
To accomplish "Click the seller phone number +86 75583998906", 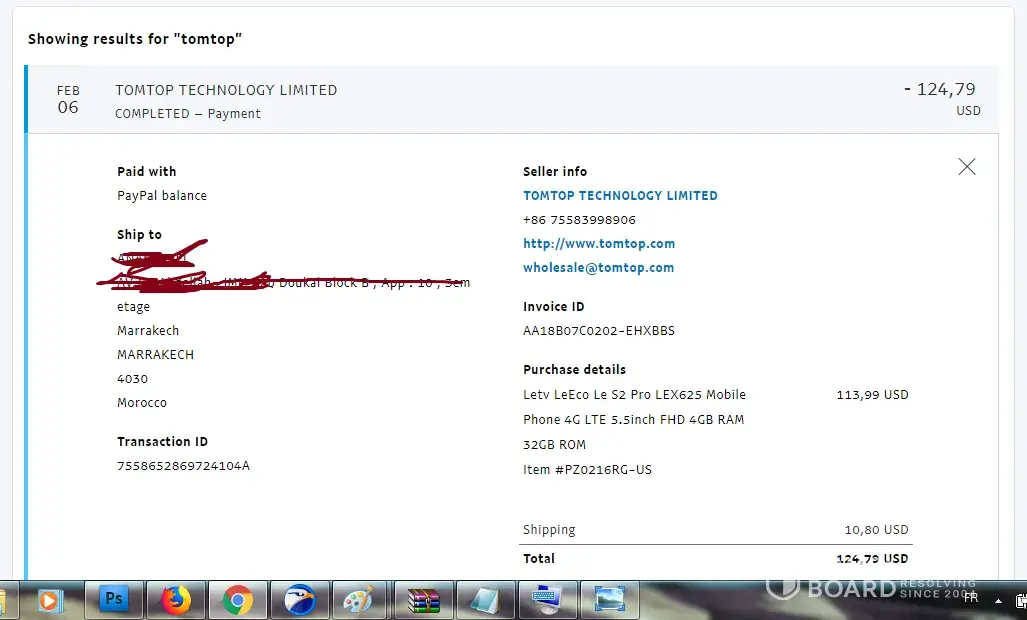I will 579,220.
